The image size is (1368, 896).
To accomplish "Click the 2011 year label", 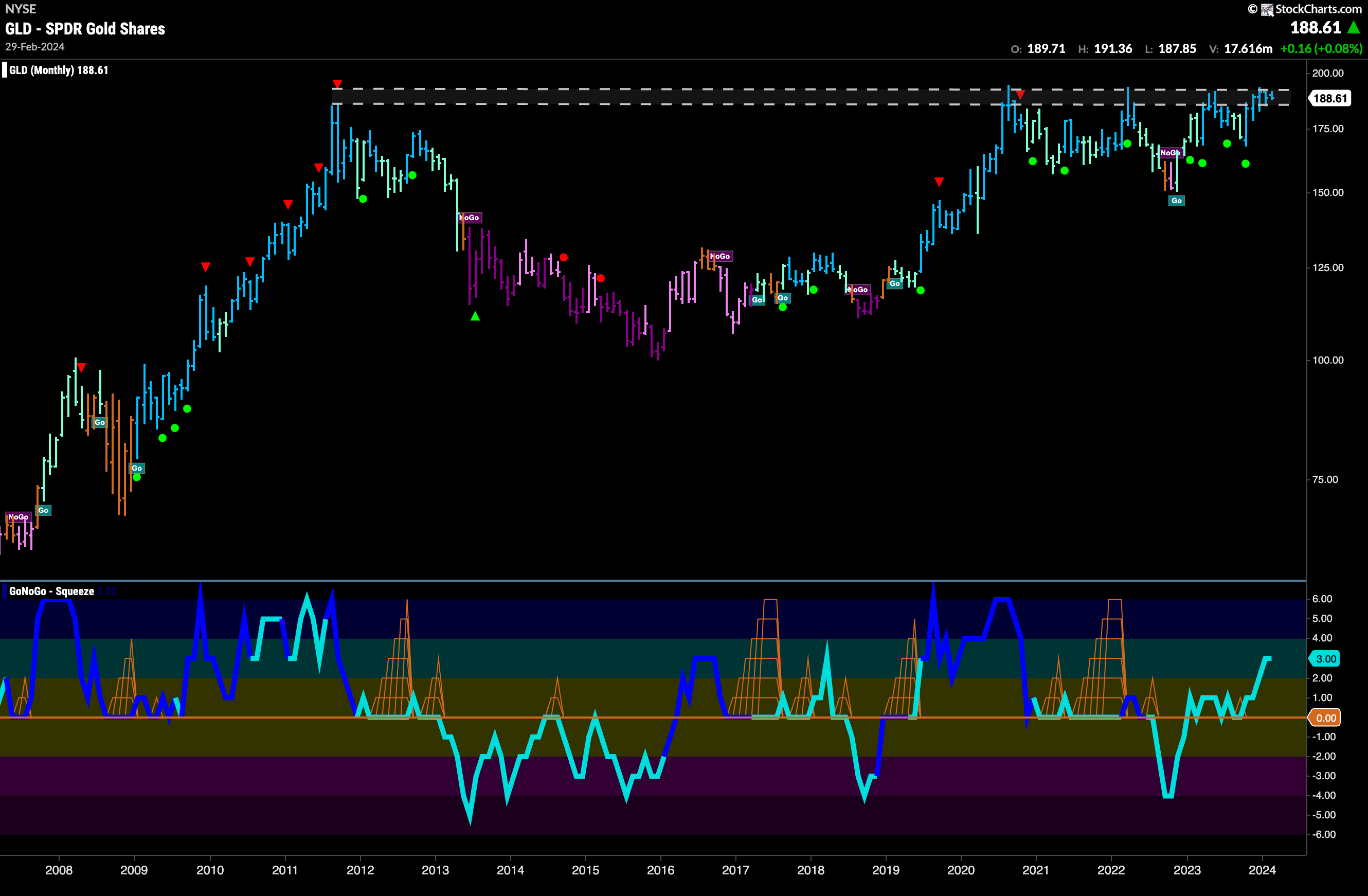I will tap(284, 870).
